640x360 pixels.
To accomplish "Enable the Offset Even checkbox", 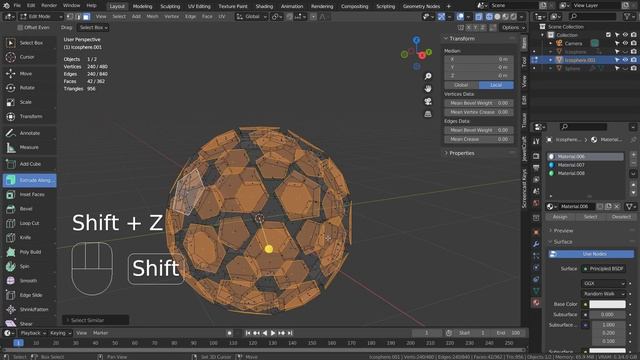I will click(x=20, y=27).
